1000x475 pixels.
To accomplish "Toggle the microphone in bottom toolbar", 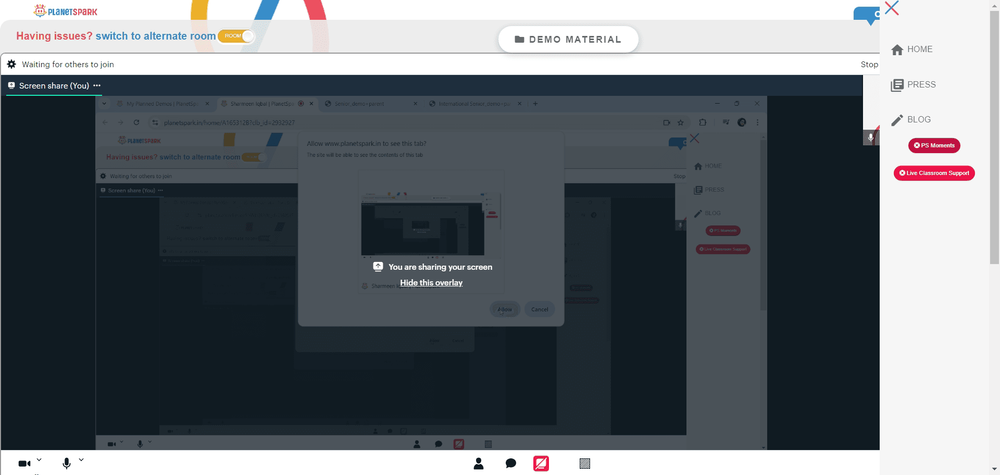I will coord(66,464).
